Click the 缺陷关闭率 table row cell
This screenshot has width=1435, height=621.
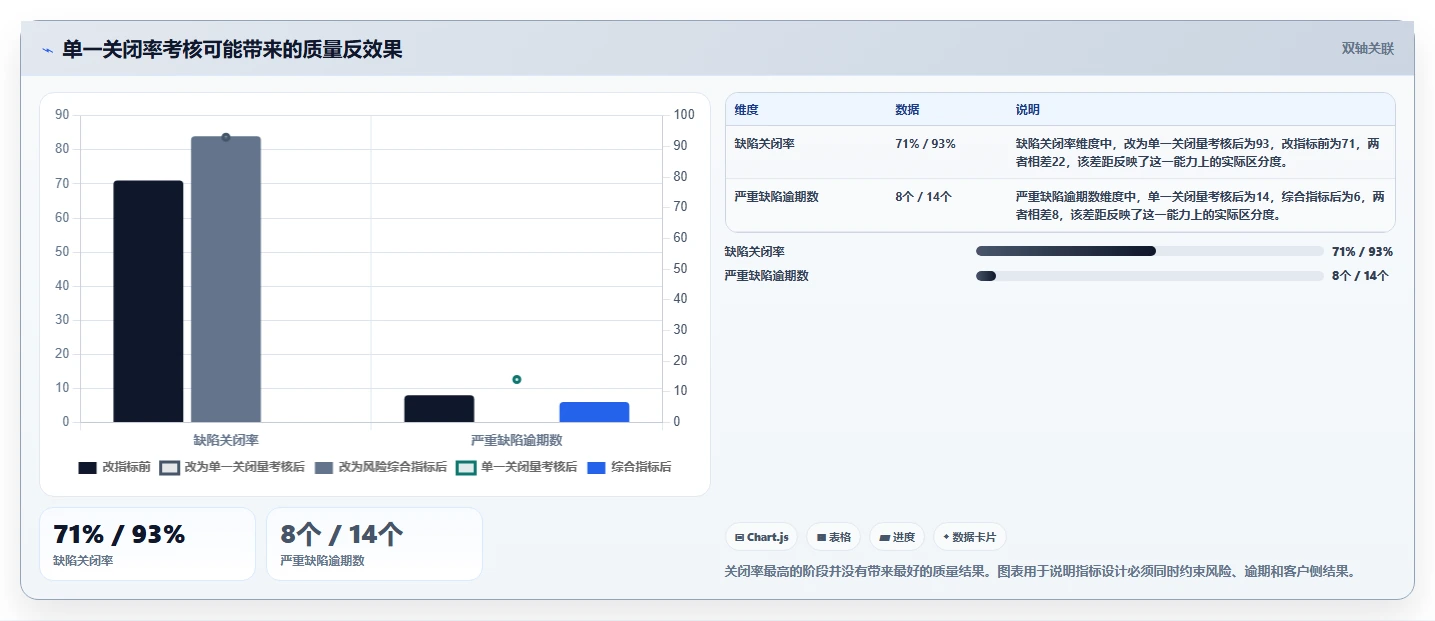(765, 144)
